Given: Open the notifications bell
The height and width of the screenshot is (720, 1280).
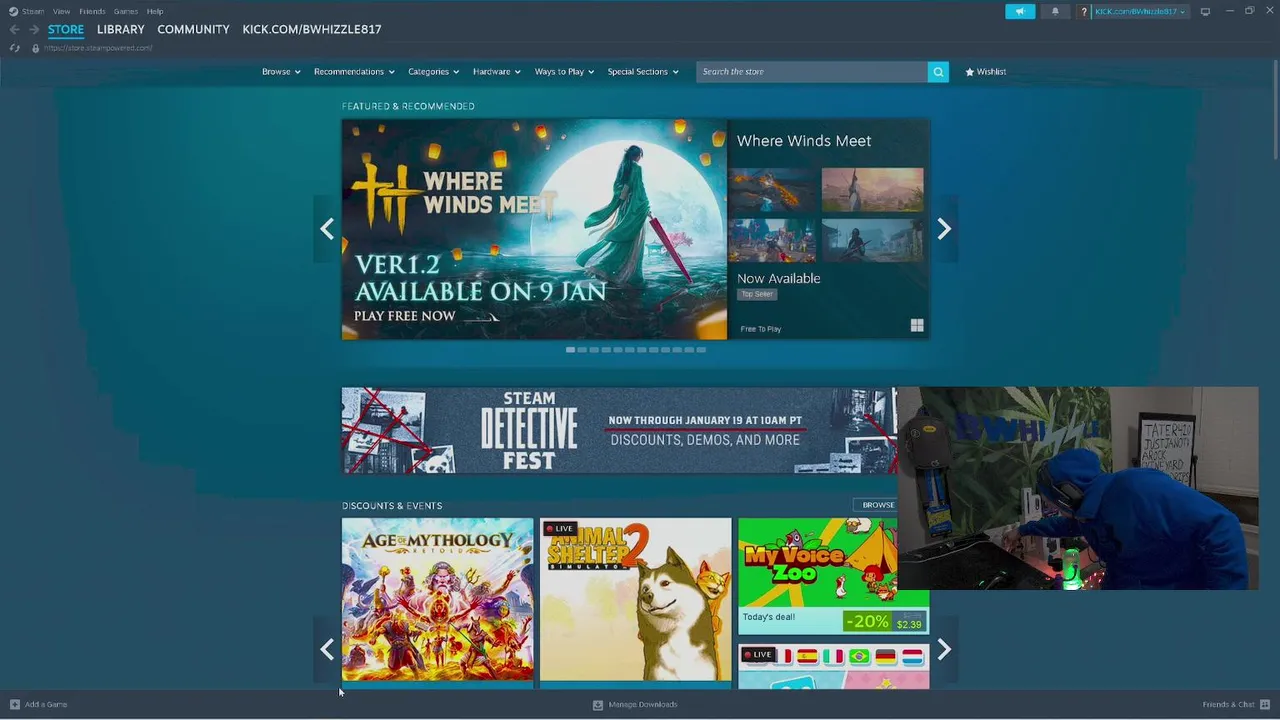Looking at the screenshot, I should (x=1054, y=12).
